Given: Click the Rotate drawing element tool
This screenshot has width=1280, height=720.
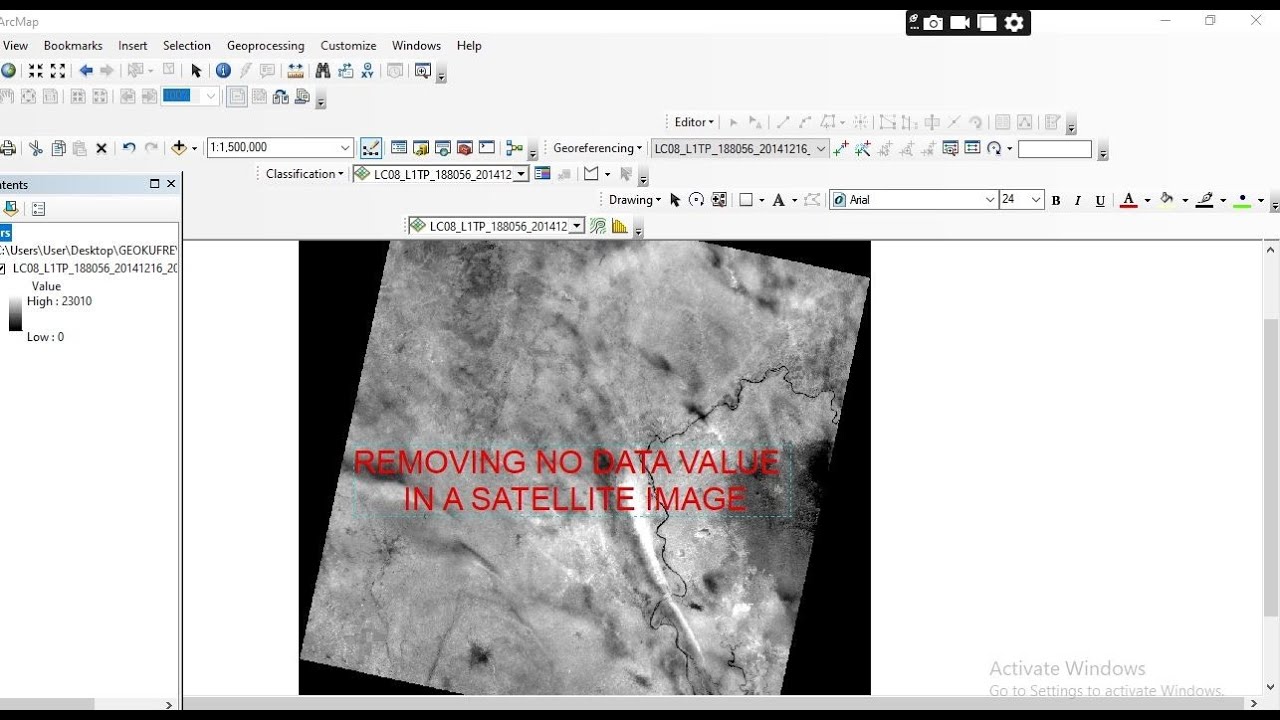Looking at the screenshot, I should tap(697, 200).
